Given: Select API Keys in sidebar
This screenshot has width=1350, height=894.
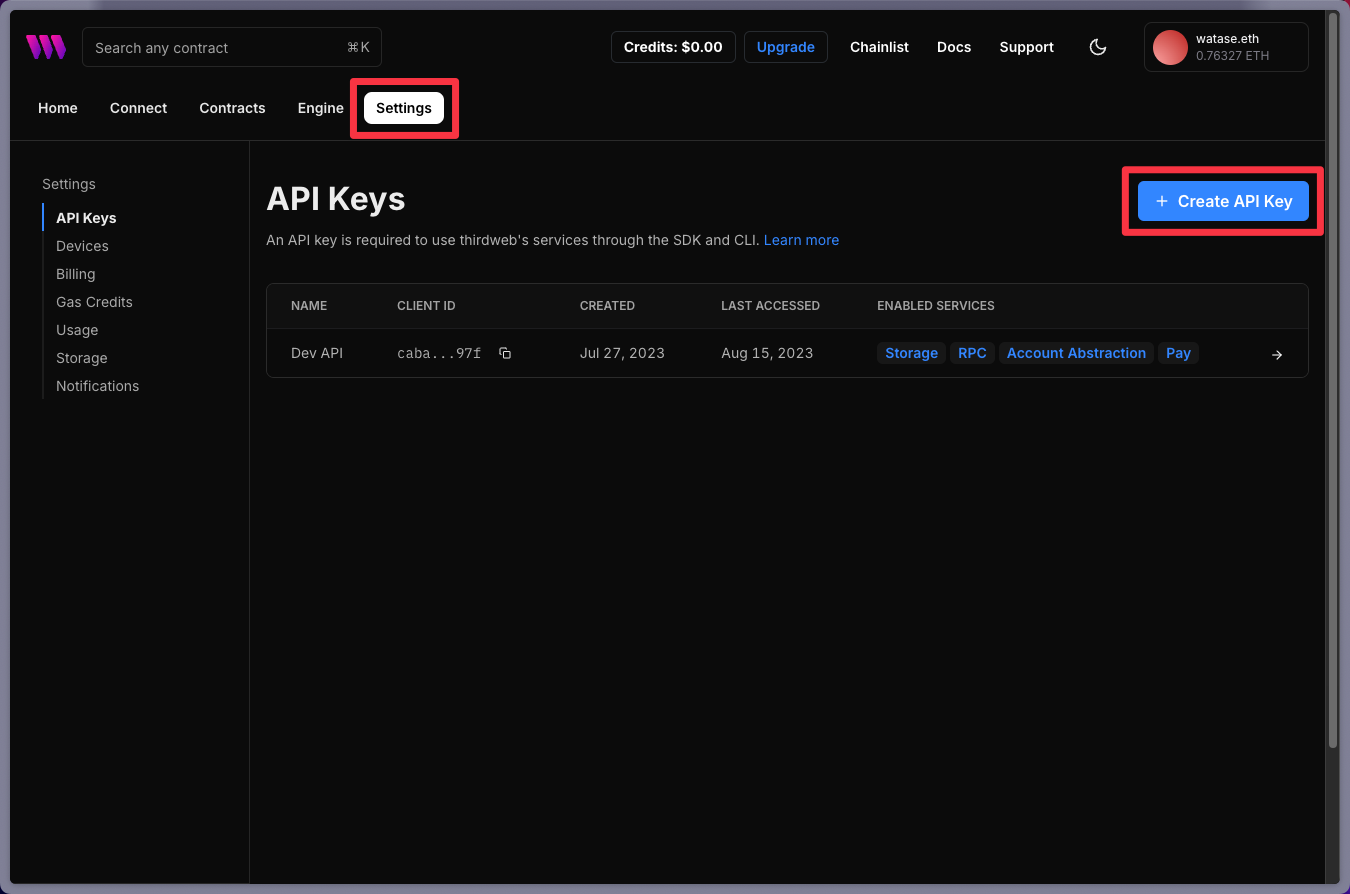Looking at the screenshot, I should [x=86, y=218].
